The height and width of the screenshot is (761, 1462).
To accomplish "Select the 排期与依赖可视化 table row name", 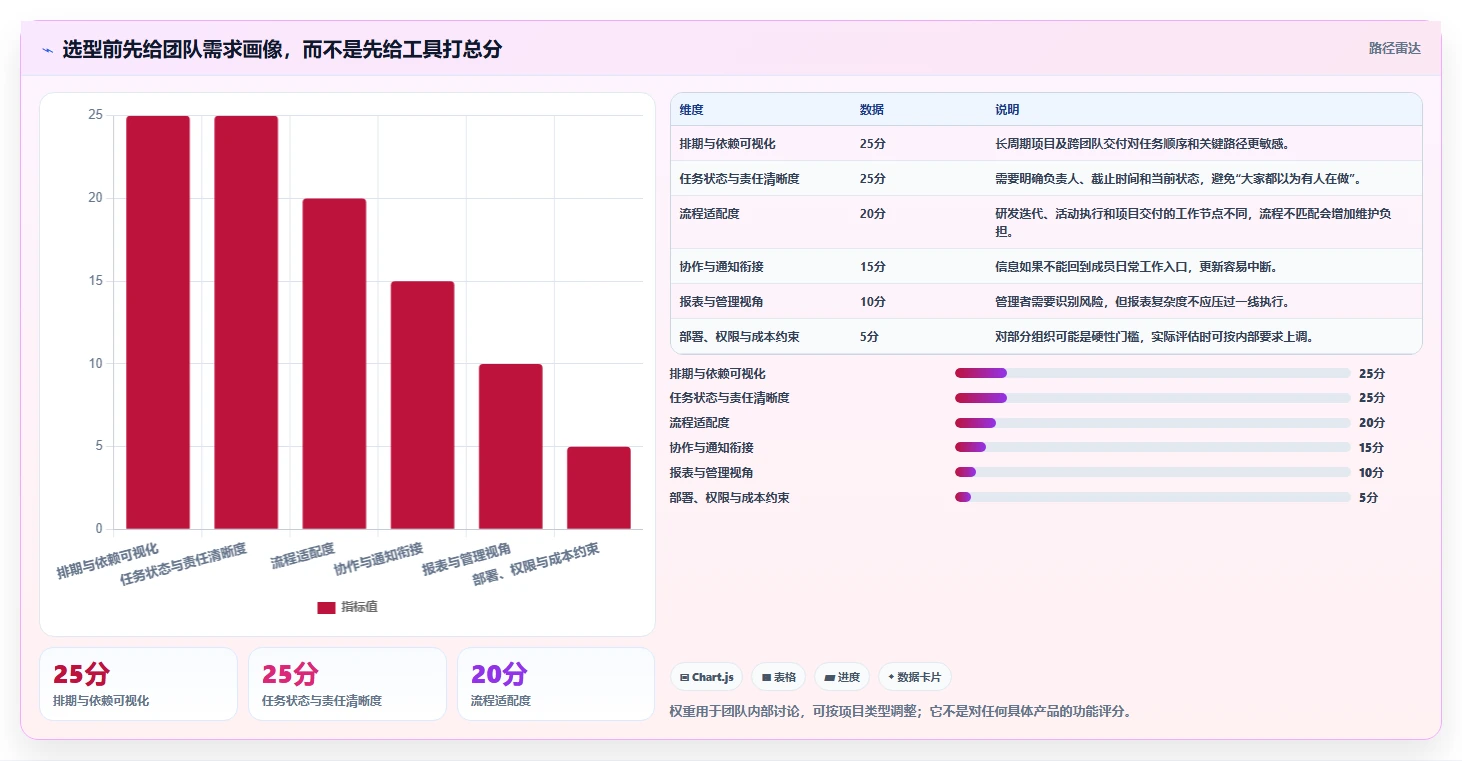I will point(727,144).
